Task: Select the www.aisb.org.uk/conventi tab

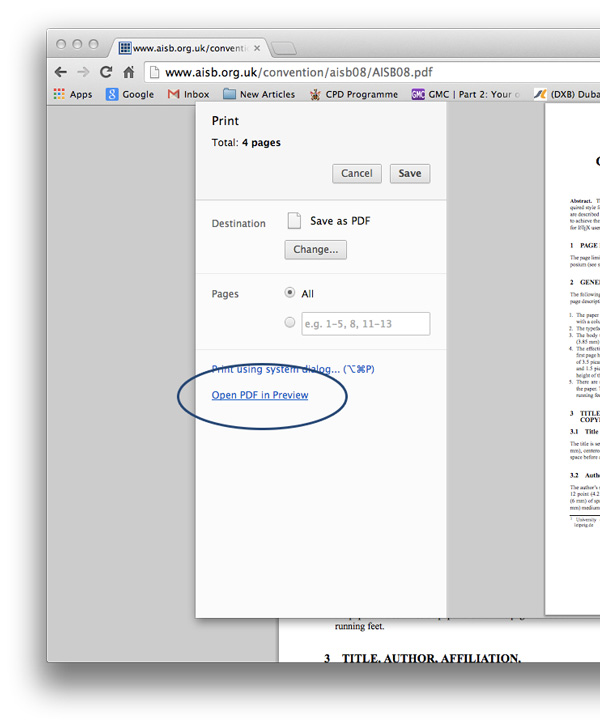Action: 189,48
